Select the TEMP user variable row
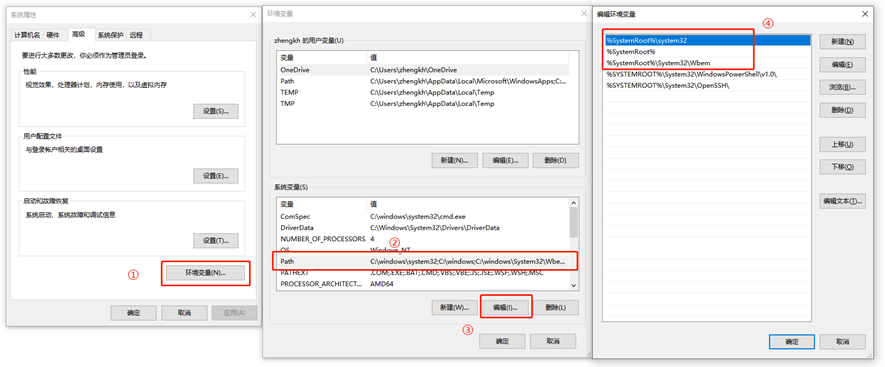This screenshot has height=367, width=885. point(423,93)
